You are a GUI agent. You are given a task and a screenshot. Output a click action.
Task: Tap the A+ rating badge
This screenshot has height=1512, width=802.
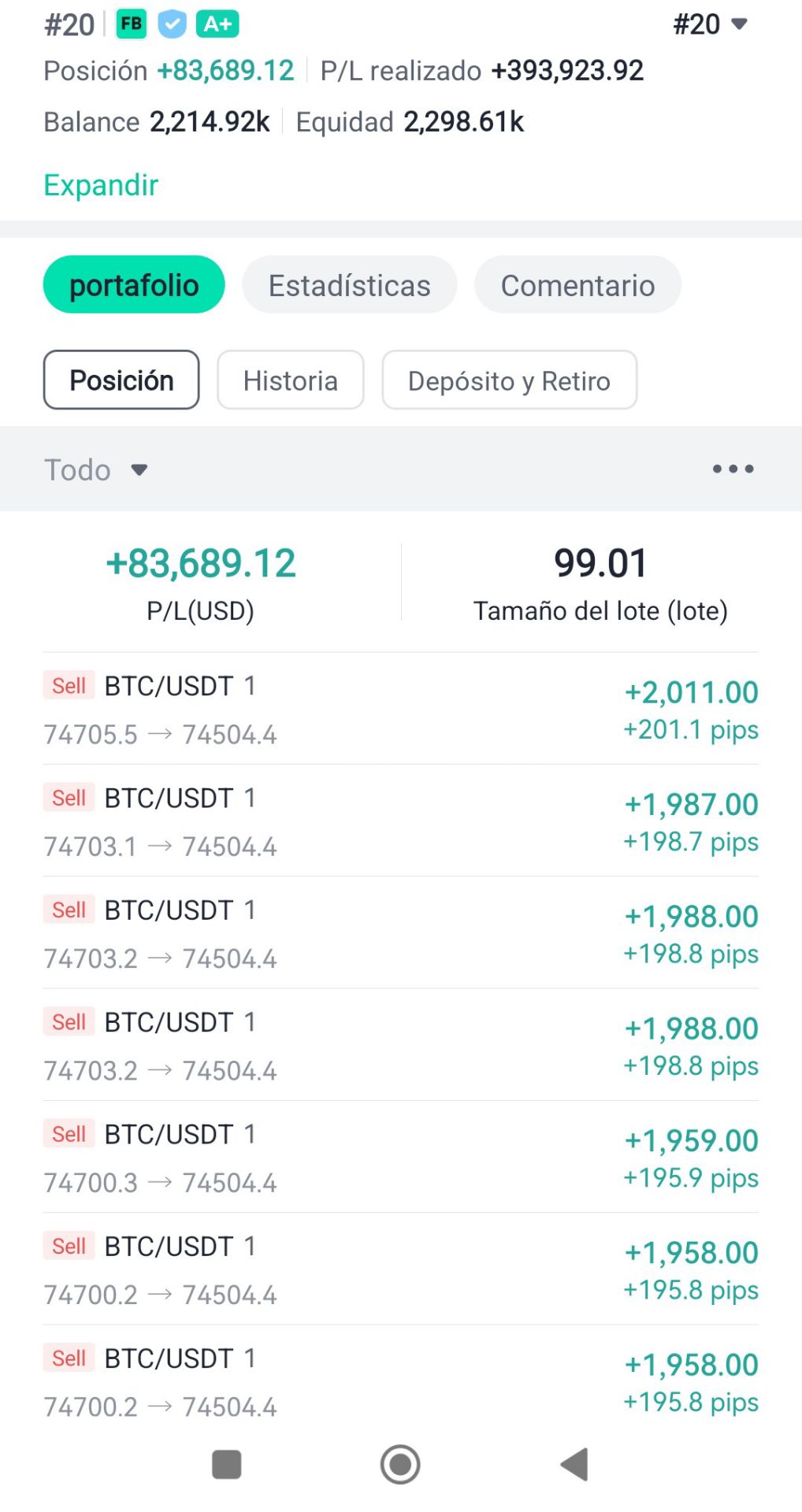pos(217,24)
